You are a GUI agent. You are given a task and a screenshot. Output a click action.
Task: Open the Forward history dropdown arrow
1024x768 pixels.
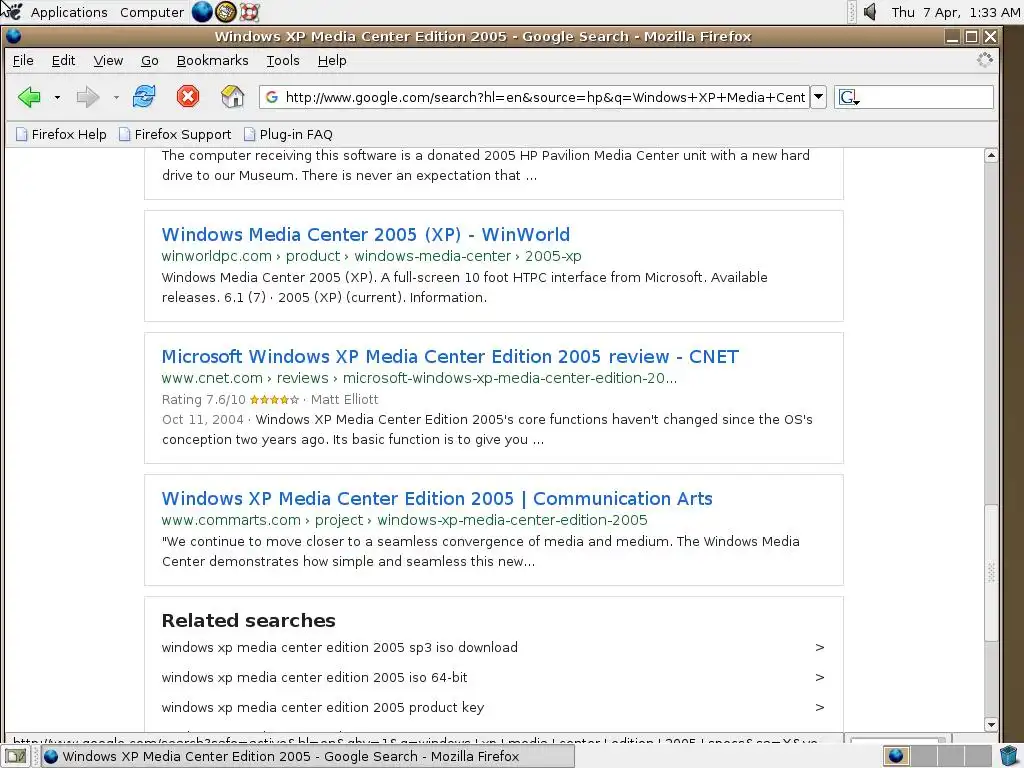tap(116, 97)
